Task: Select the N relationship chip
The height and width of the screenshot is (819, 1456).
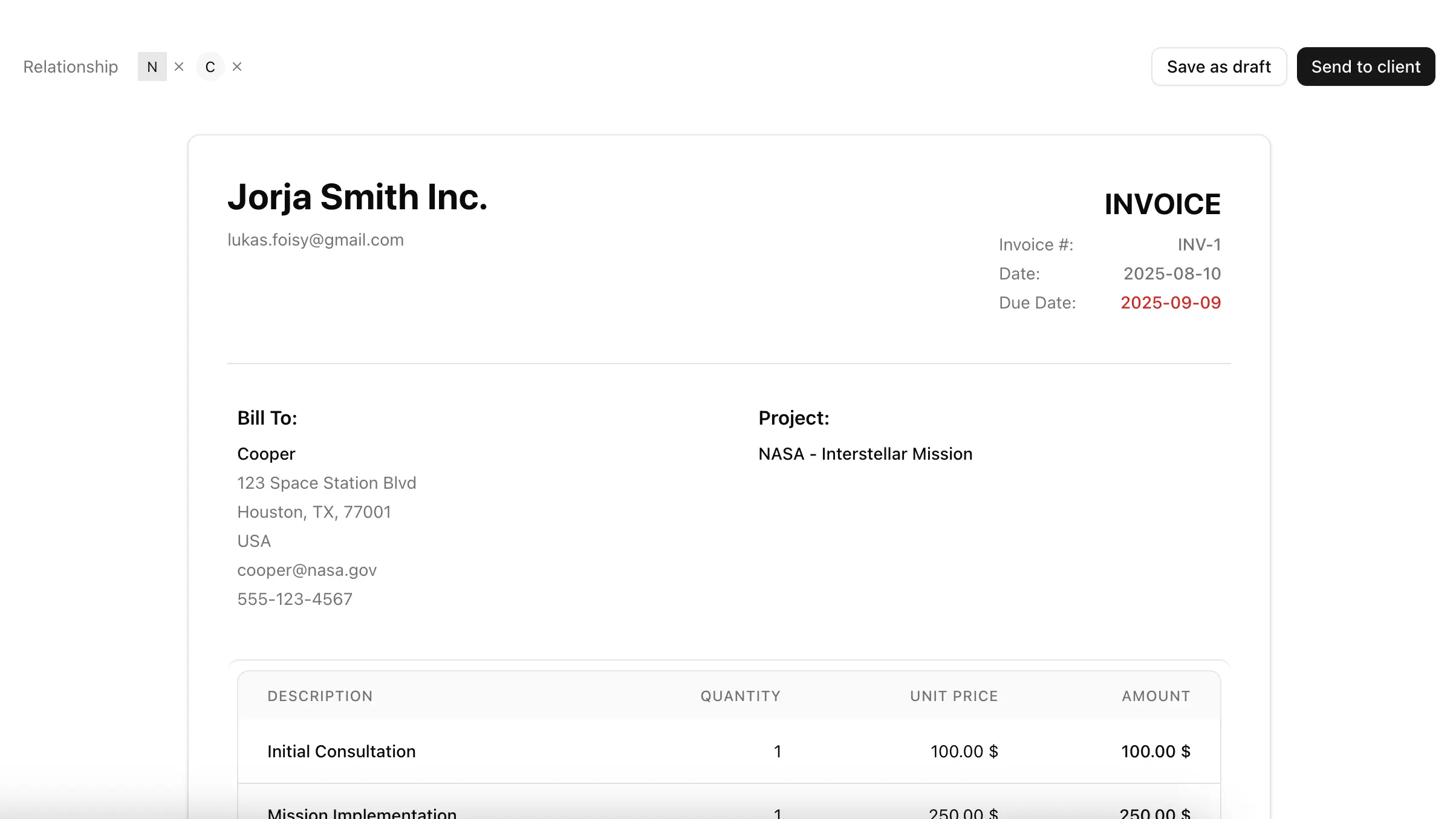Action: [x=152, y=67]
